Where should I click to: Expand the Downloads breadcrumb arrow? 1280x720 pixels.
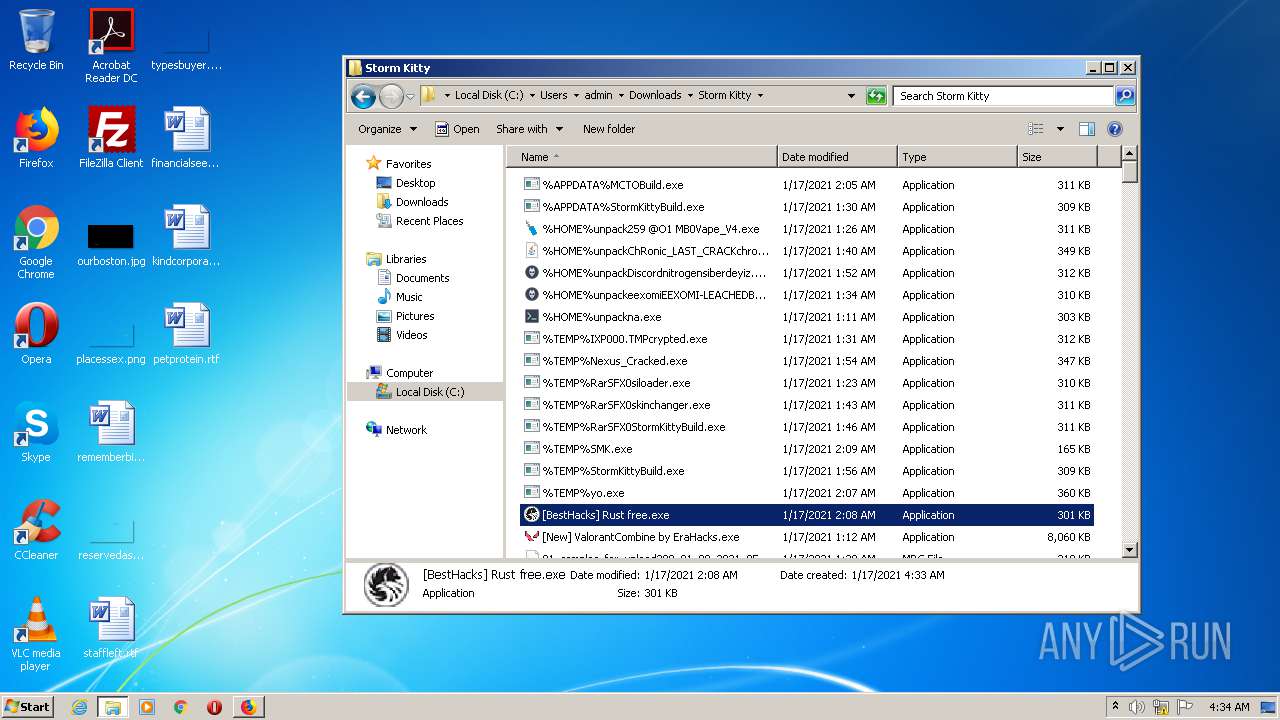pos(690,96)
